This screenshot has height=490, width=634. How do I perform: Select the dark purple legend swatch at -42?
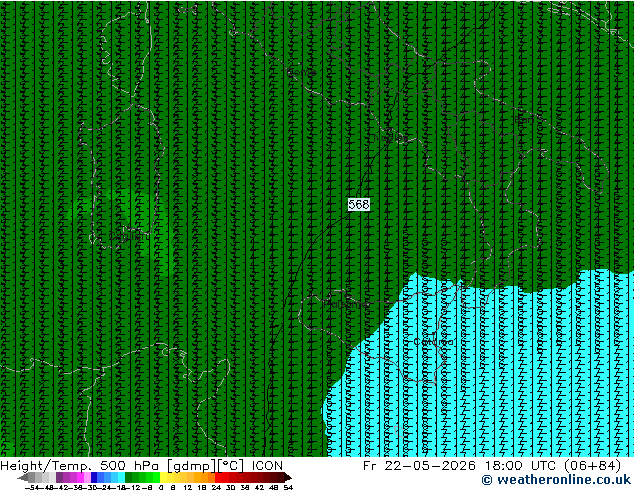(x=59, y=477)
